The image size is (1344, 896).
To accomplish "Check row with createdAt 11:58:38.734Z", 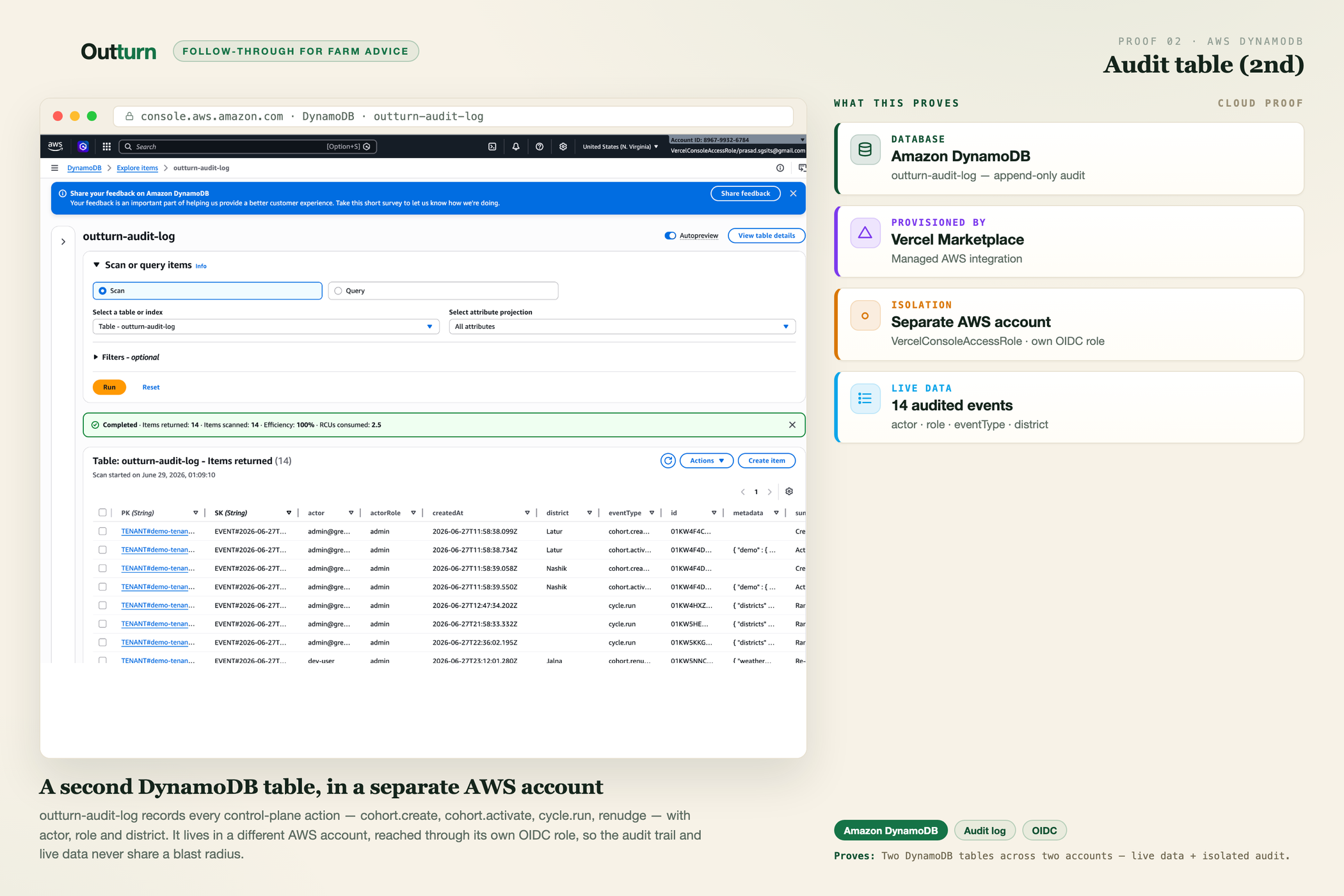I will [102, 550].
